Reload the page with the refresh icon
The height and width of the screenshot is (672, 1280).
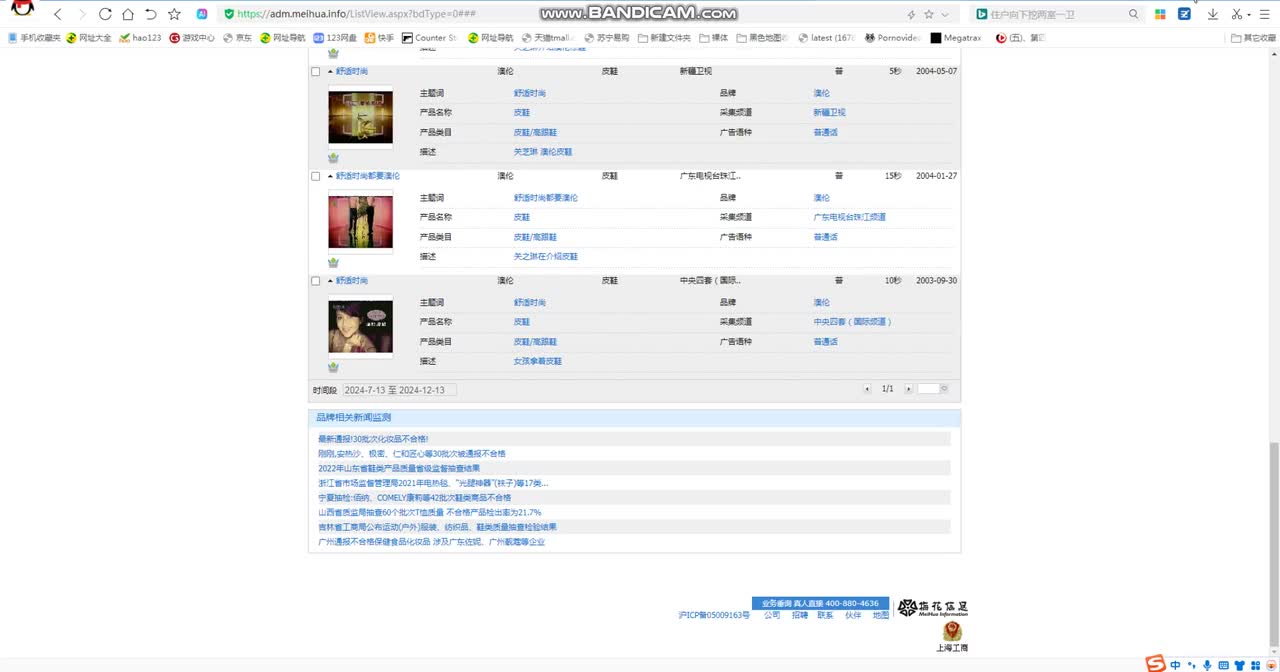click(x=105, y=14)
